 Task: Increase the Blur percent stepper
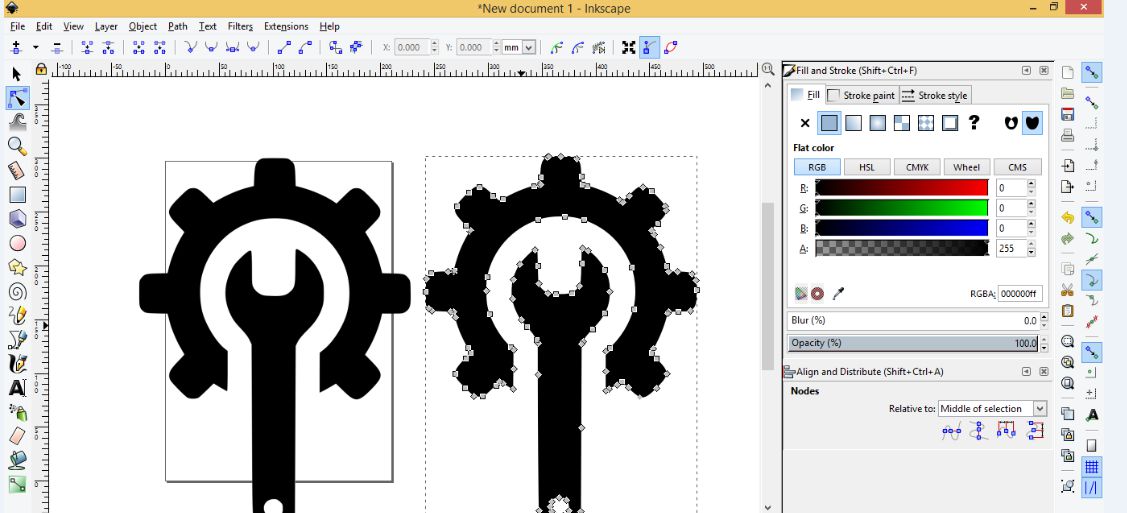click(1044, 317)
